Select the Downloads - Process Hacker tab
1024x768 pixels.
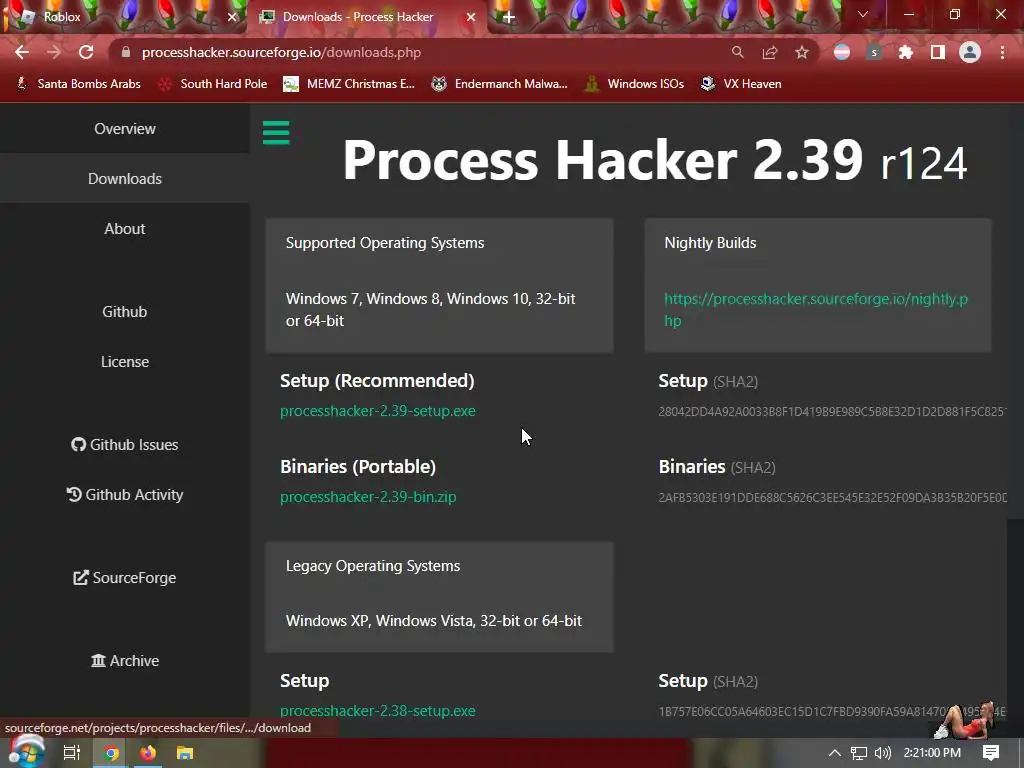pos(367,17)
